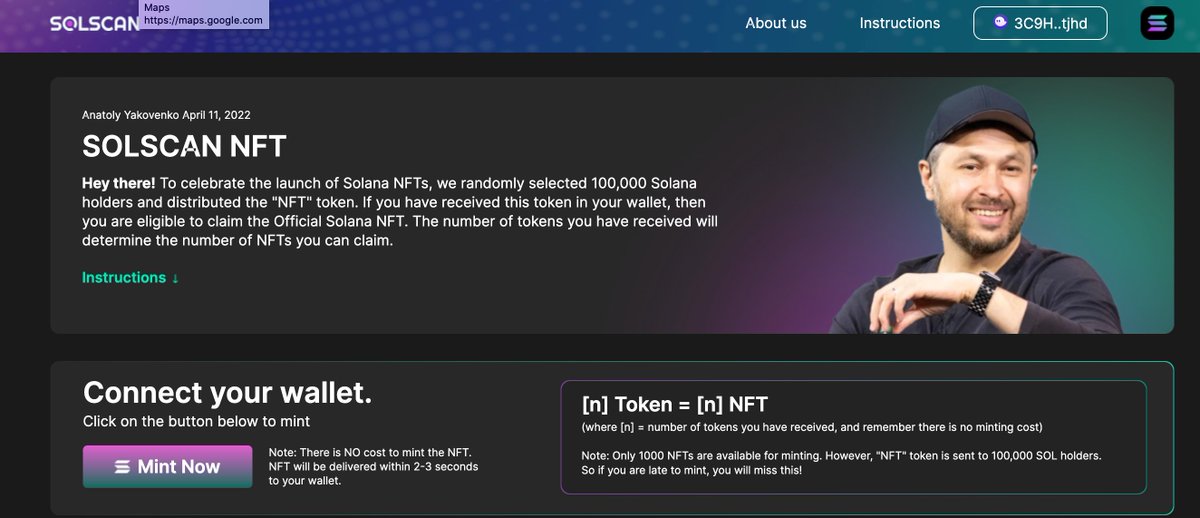Screen dimensions: 1200x518
Task: Click the text 'Click on the button below to mint'
Action: pos(196,421)
